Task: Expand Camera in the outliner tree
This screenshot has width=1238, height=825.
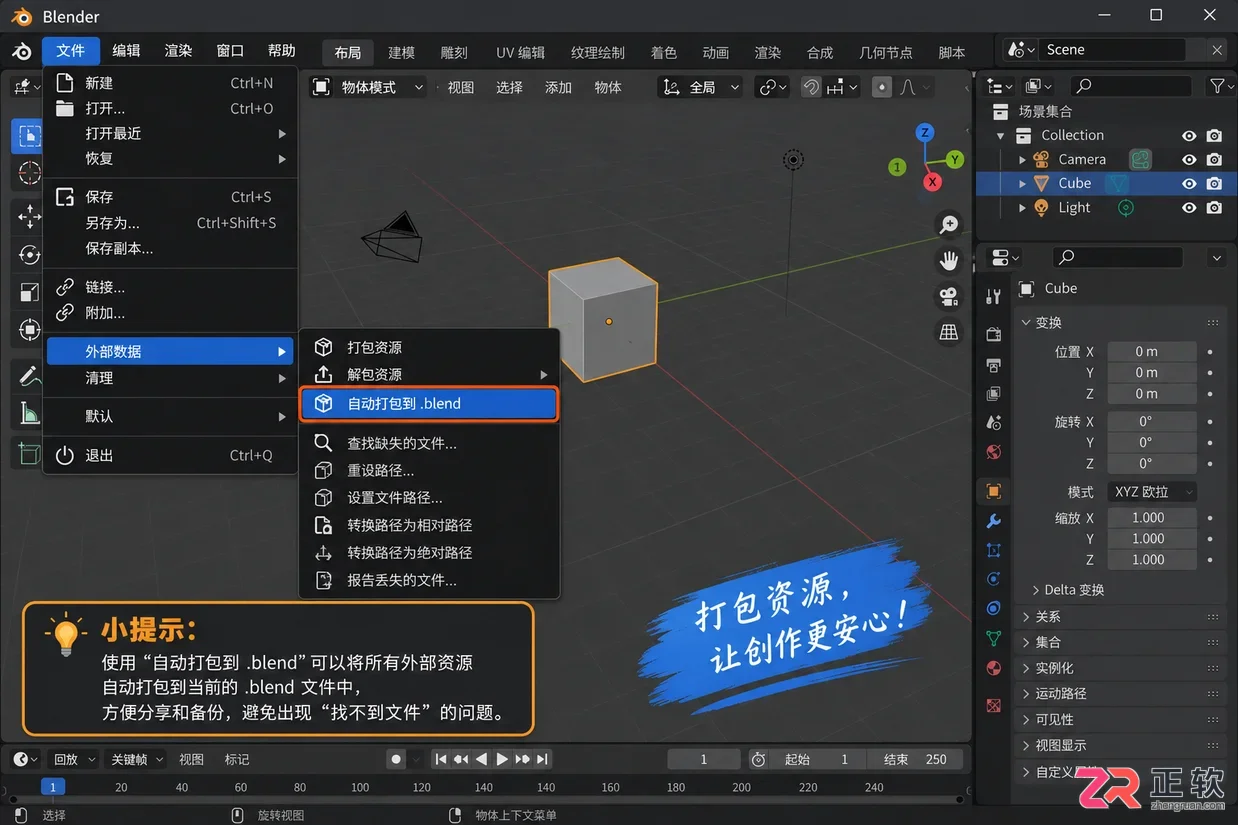Action: [x=1022, y=159]
